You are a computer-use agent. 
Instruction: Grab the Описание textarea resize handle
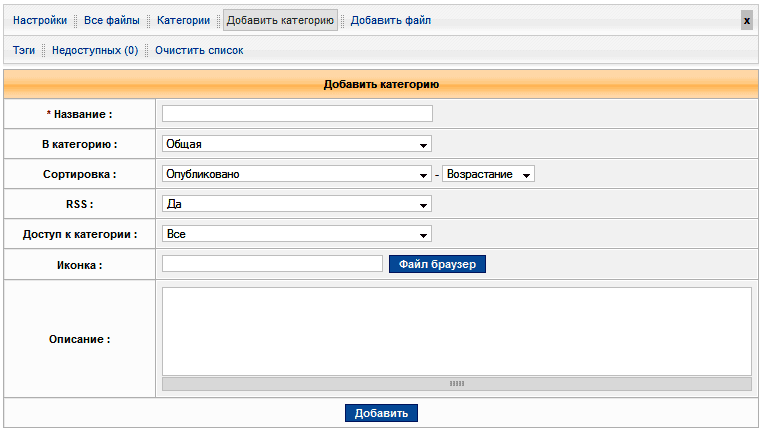point(456,383)
